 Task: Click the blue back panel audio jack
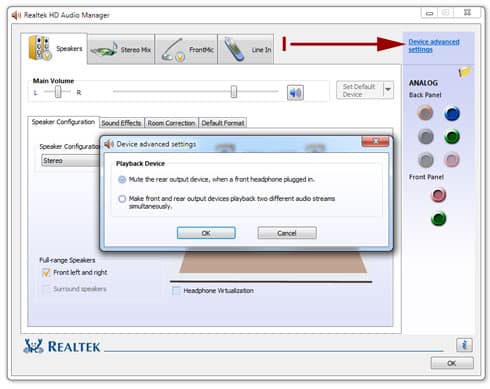452,114
